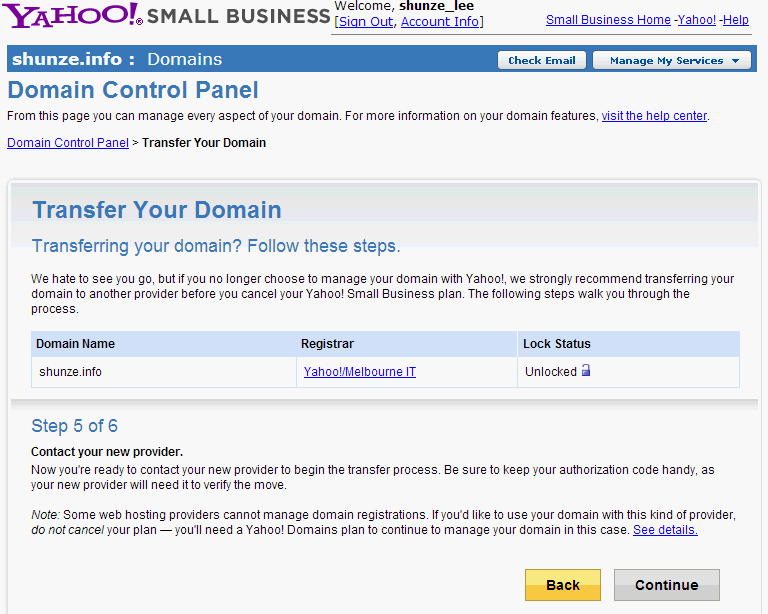The height and width of the screenshot is (614, 768).
Task: Click the Domain Control Panel page title
Action: [133, 90]
